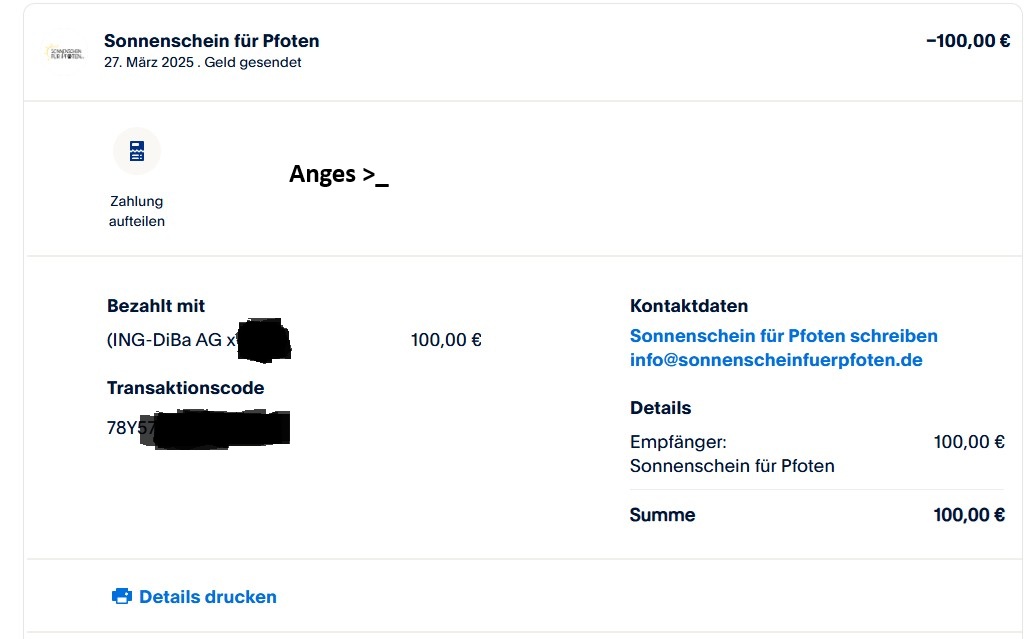Open the Sonnenschein für Pfoten schreiben link
This screenshot has height=639, width=1029.
pos(783,336)
